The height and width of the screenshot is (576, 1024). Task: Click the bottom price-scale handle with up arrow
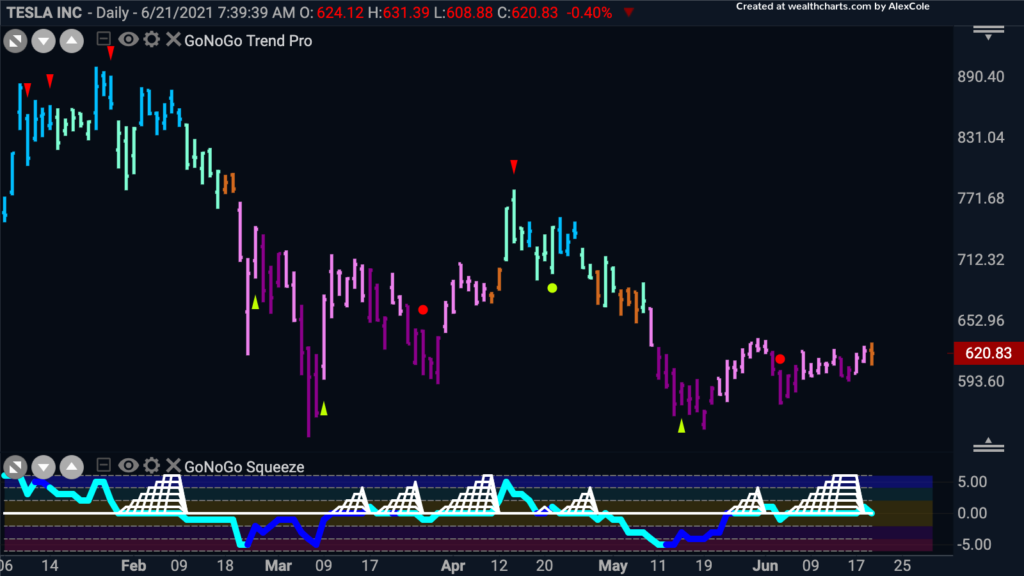pyautogui.click(x=989, y=445)
